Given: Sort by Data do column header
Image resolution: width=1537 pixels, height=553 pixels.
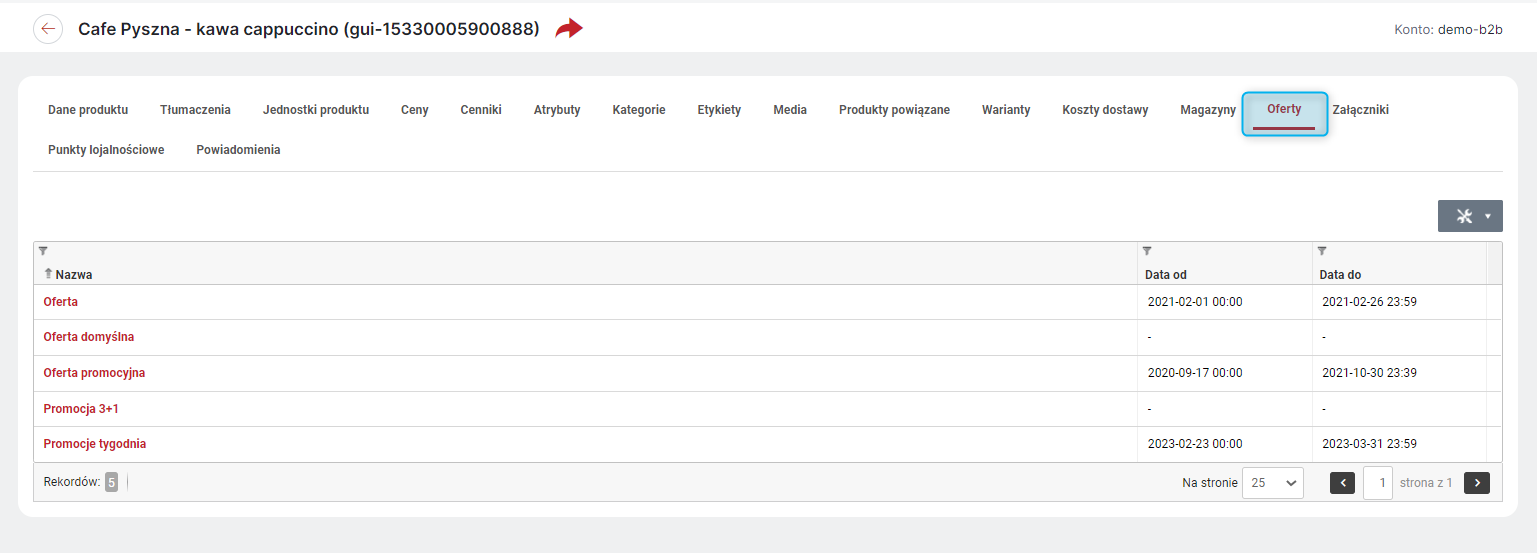Looking at the screenshot, I should pyautogui.click(x=1340, y=274).
